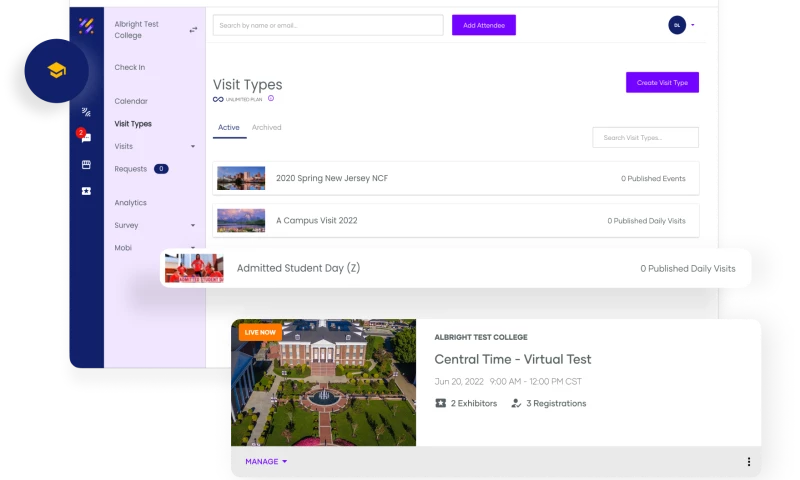Click the 3 Registrations label
800x480 pixels.
coord(556,403)
